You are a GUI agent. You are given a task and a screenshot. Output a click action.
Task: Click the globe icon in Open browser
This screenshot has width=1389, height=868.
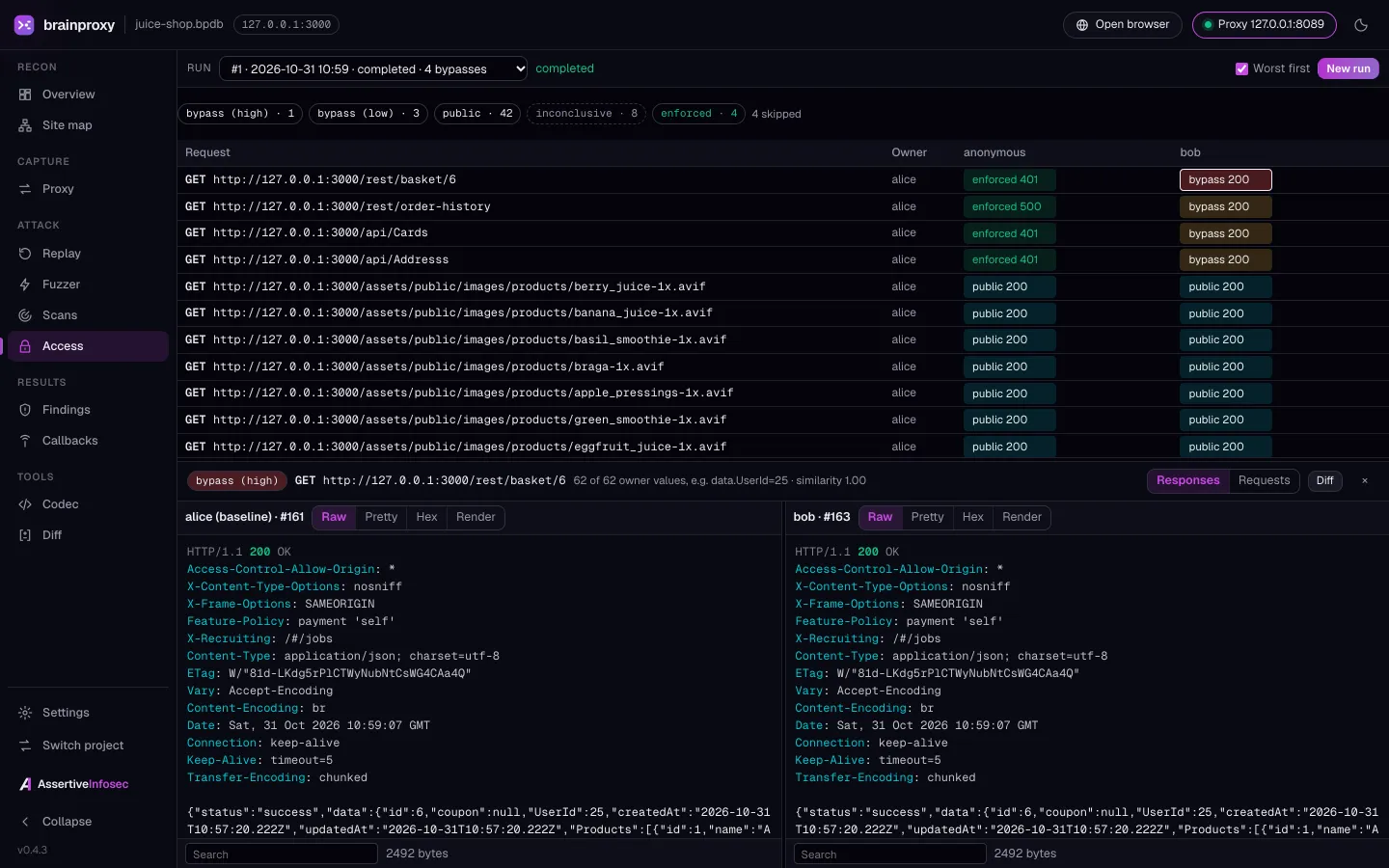pos(1082,25)
